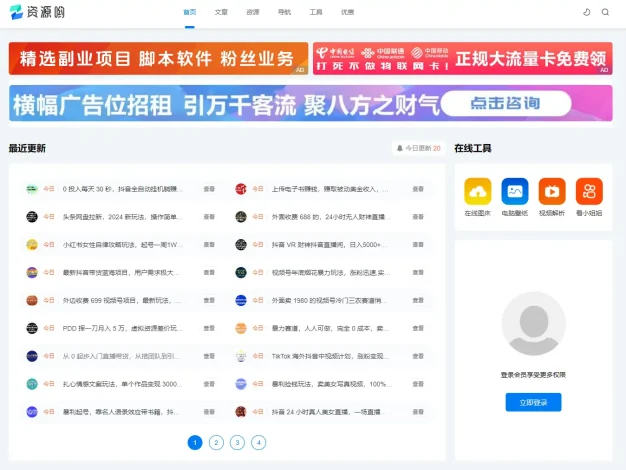This screenshot has width=626, height=470.
Task: Open the 正规大流量卡免费领 ad banner
Action: [463, 58]
